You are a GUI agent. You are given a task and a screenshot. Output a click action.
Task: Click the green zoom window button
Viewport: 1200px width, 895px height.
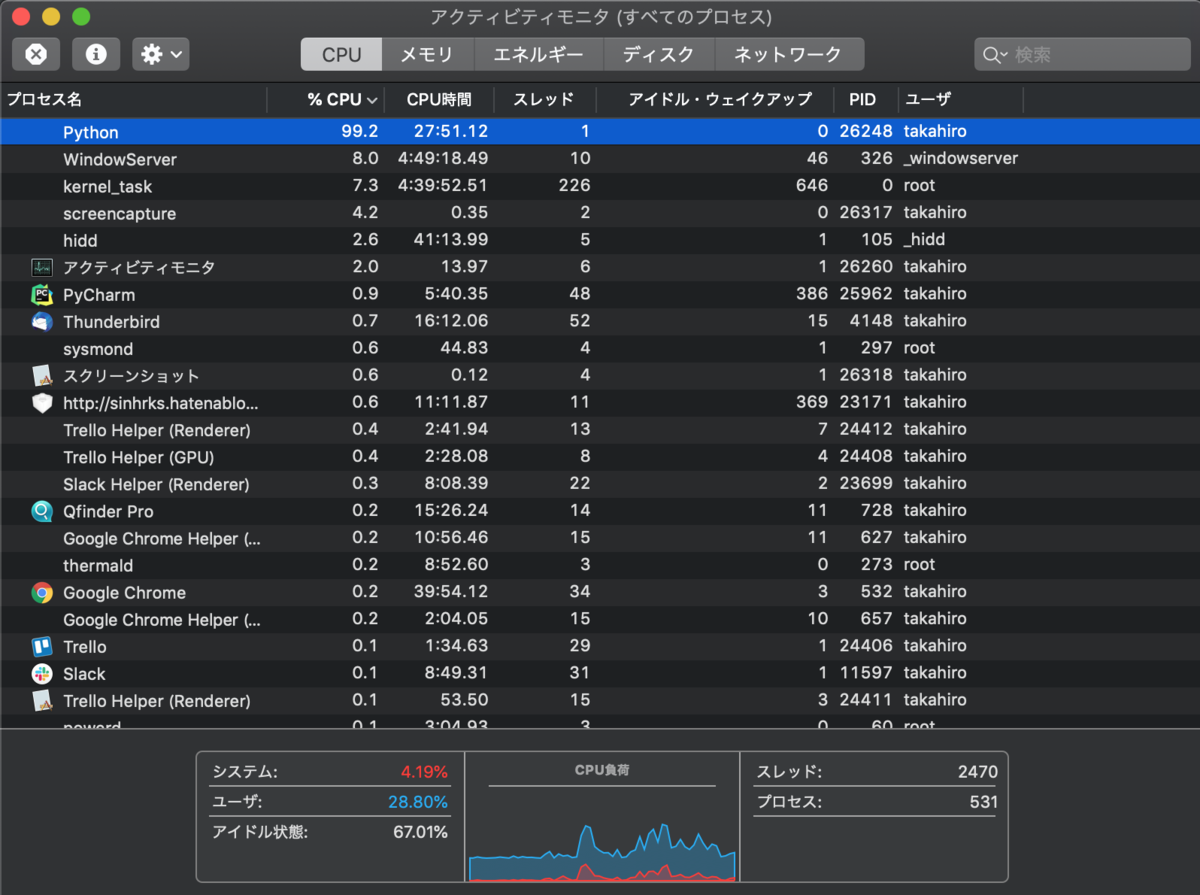pyautogui.click(x=81, y=16)
